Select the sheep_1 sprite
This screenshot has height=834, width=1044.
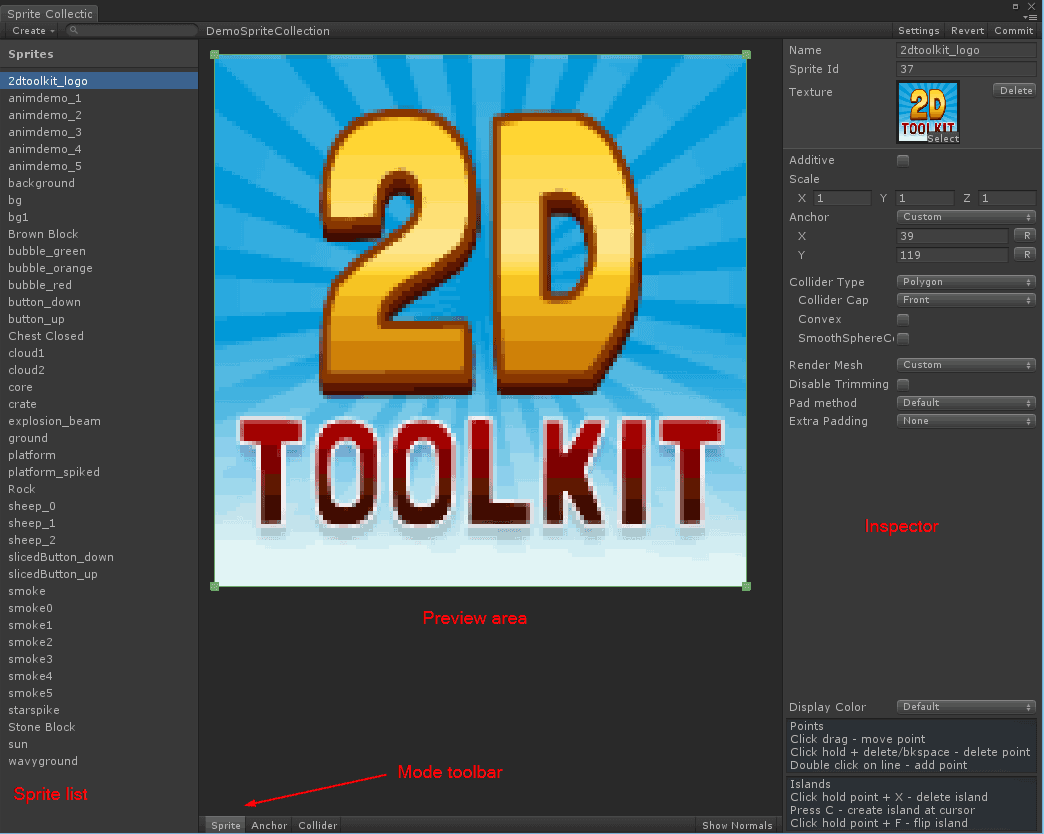pyautogui.click(x=99, y=523)
